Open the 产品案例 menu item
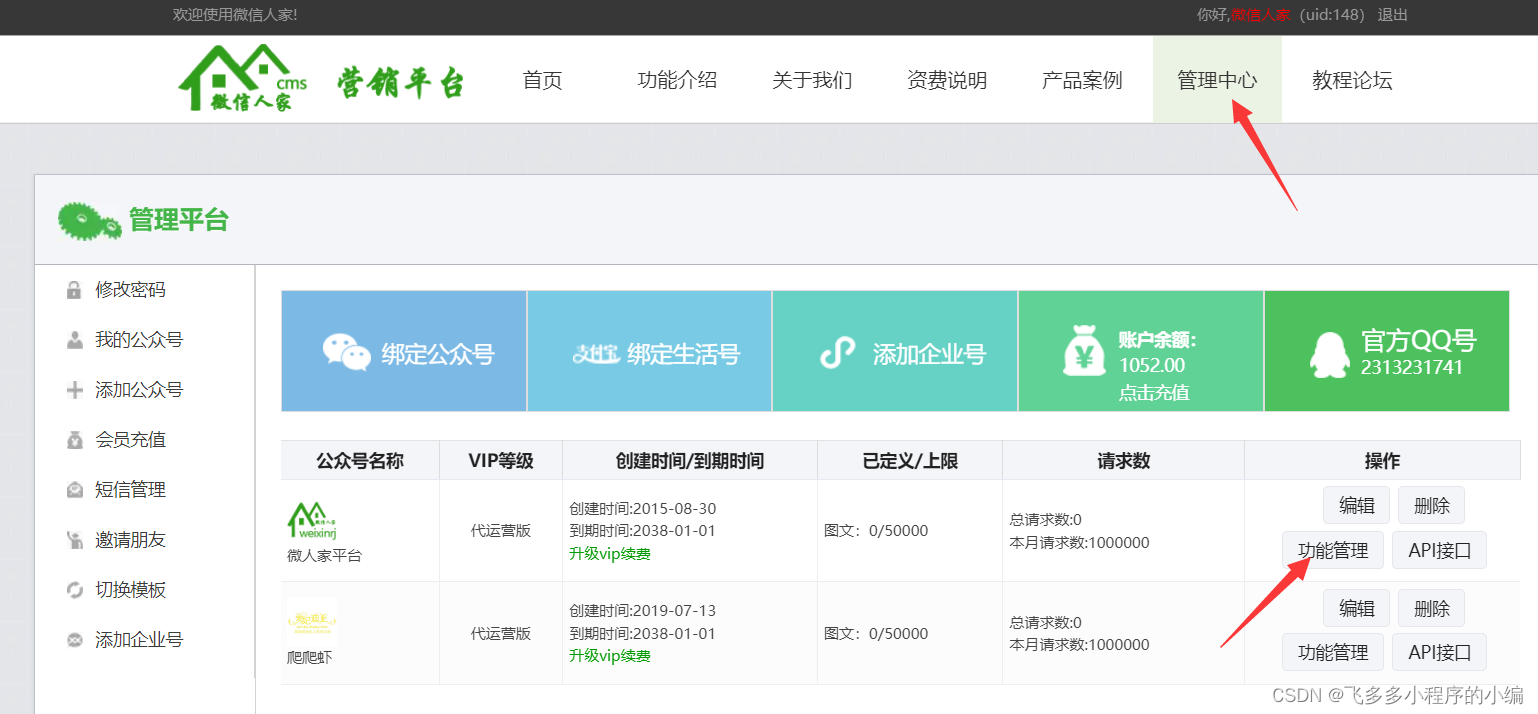Screen dimensions: 1538x714 point(1082,80)
